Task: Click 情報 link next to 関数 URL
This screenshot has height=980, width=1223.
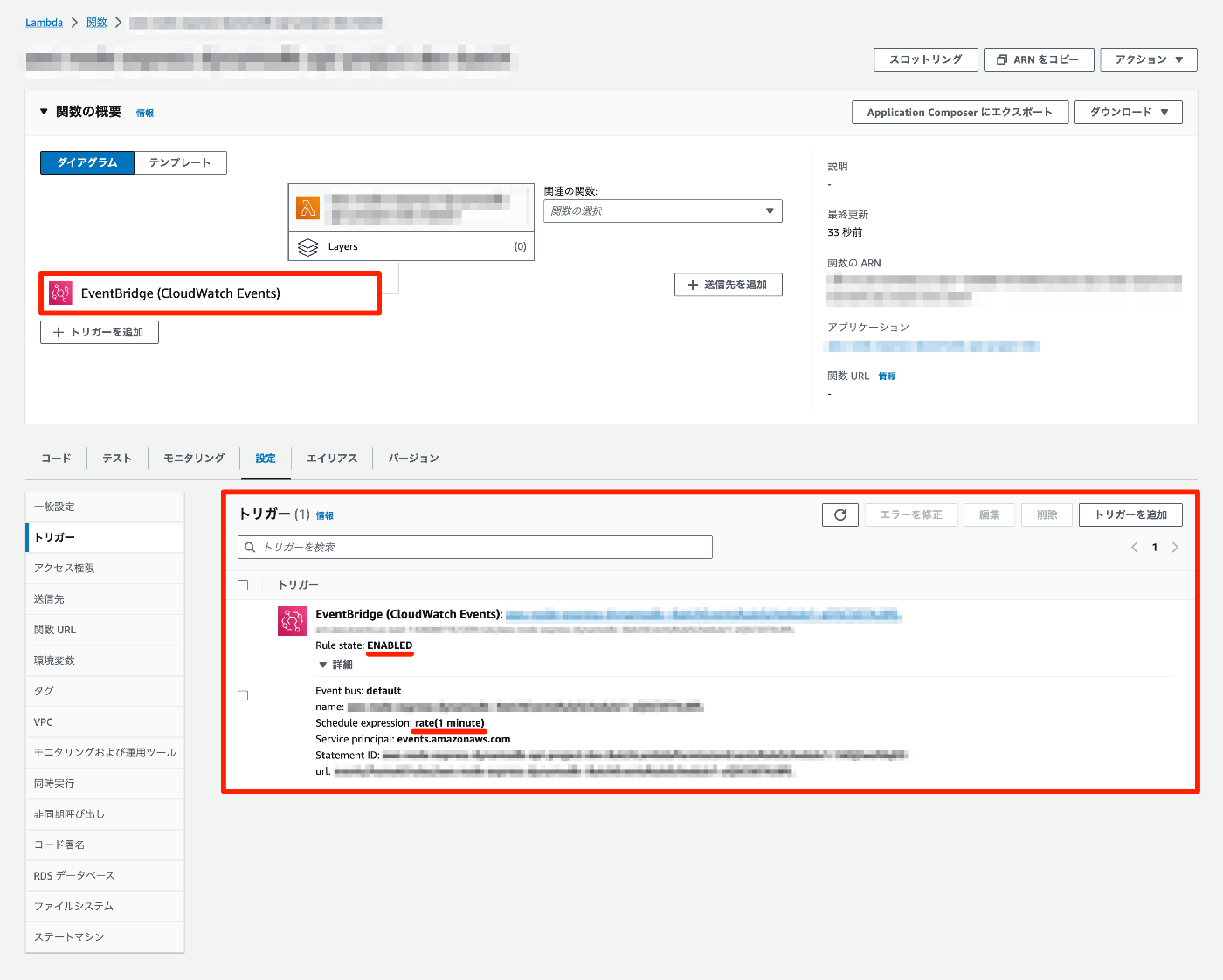Action: 887,376
